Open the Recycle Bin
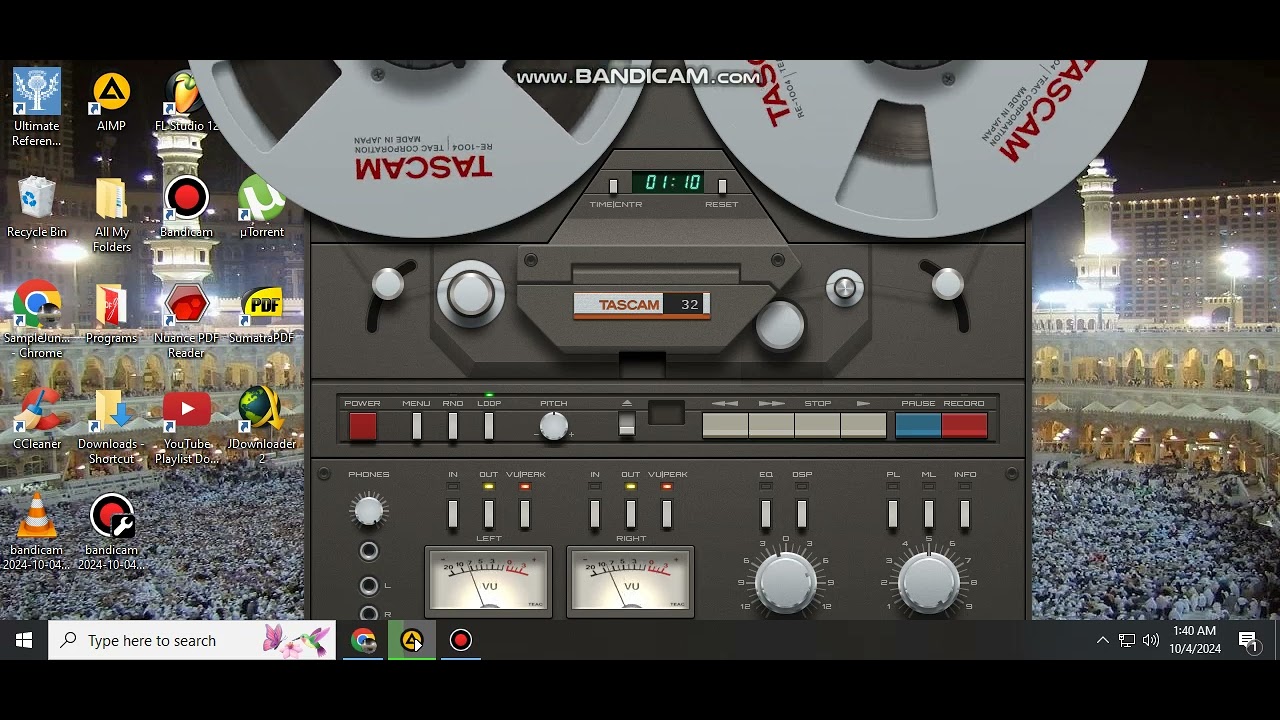1280x720 pixels. (x=37, y=207)
